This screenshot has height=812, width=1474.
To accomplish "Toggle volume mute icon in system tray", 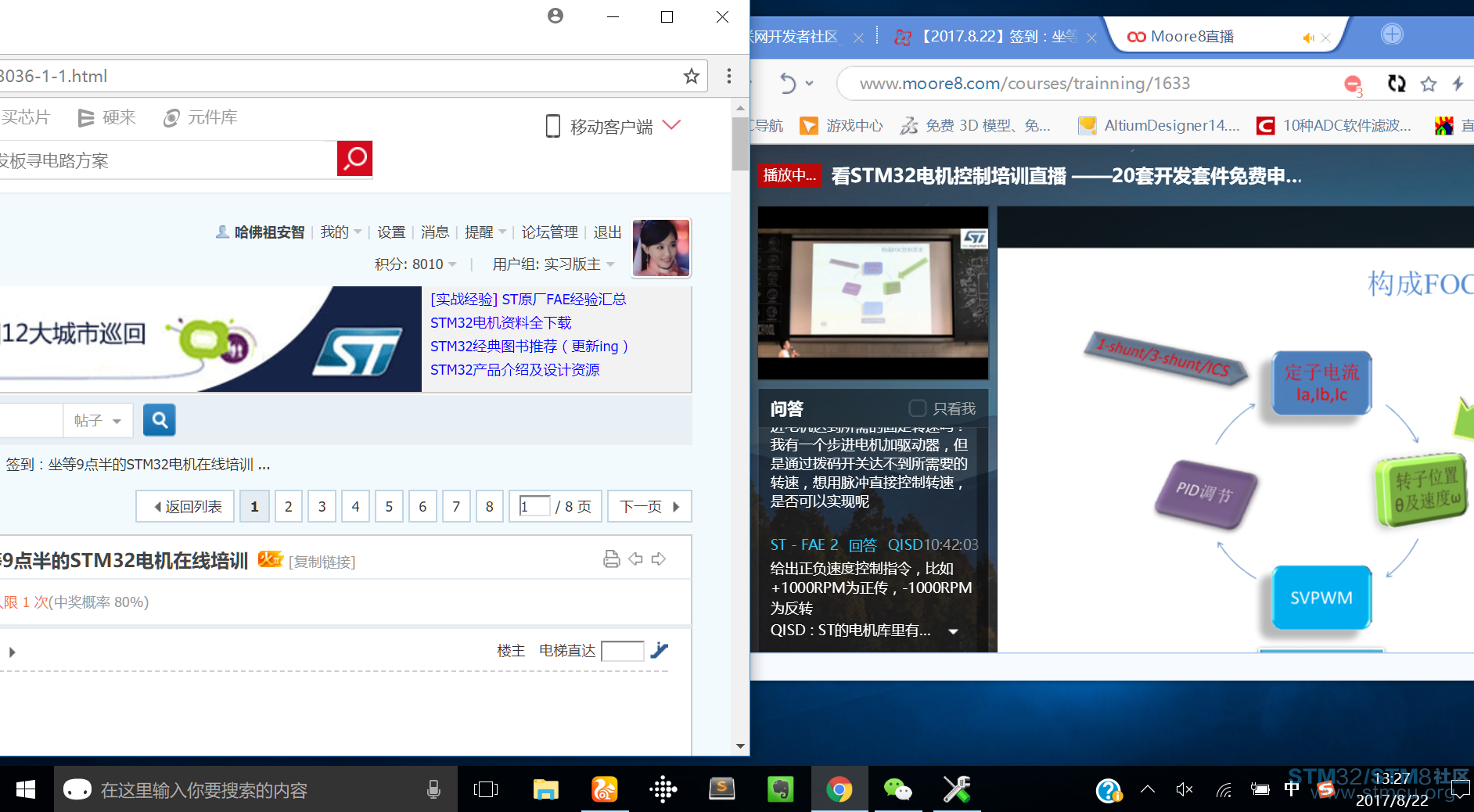I will tap(1185, 790).
